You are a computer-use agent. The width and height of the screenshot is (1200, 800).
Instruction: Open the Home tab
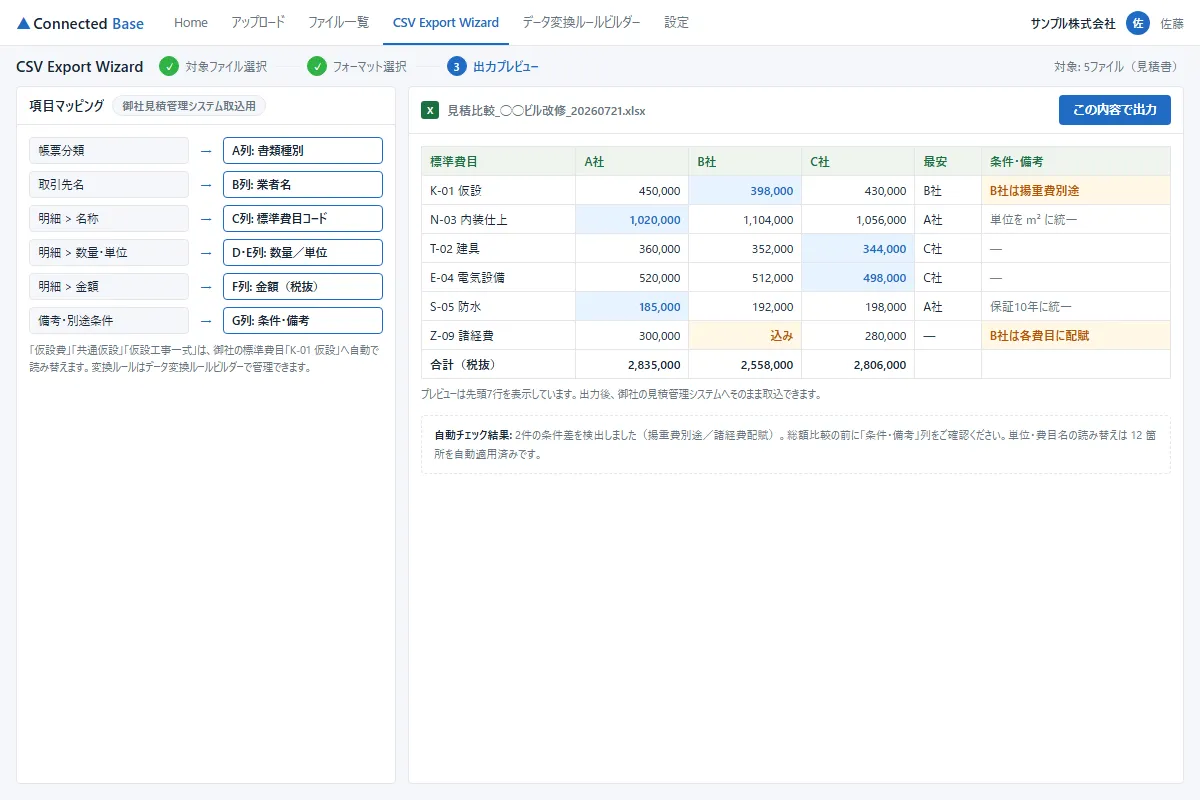(191, 22)
